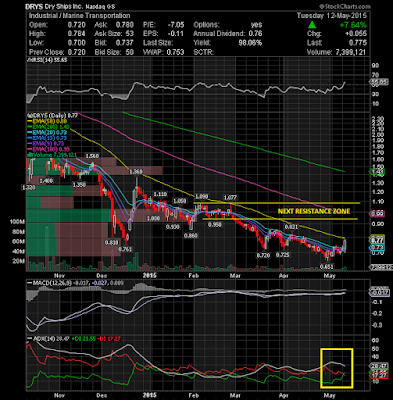This screenshot has width=393, height=400.
Task: Click the +7.64% percent change
Action: 353,25
